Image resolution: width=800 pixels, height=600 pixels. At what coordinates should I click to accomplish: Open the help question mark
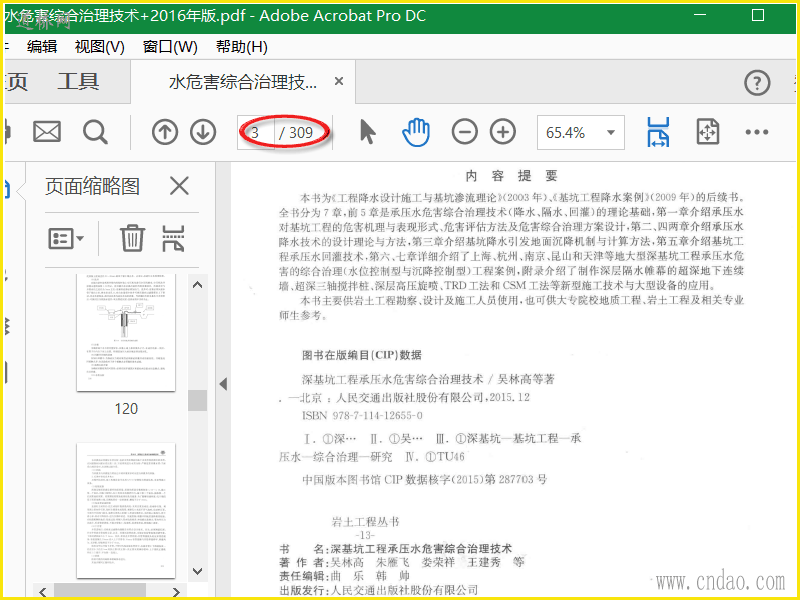[757, 83]
